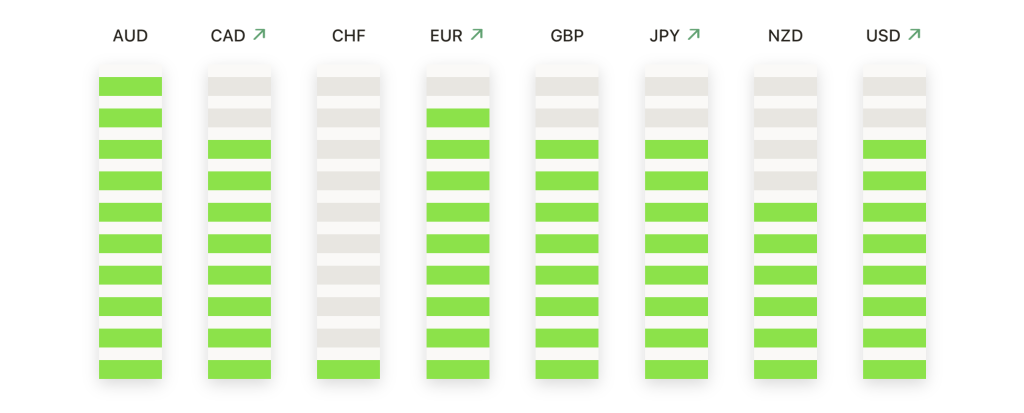
Task: Click the JPY currency label text
Action: click(665, 36)
